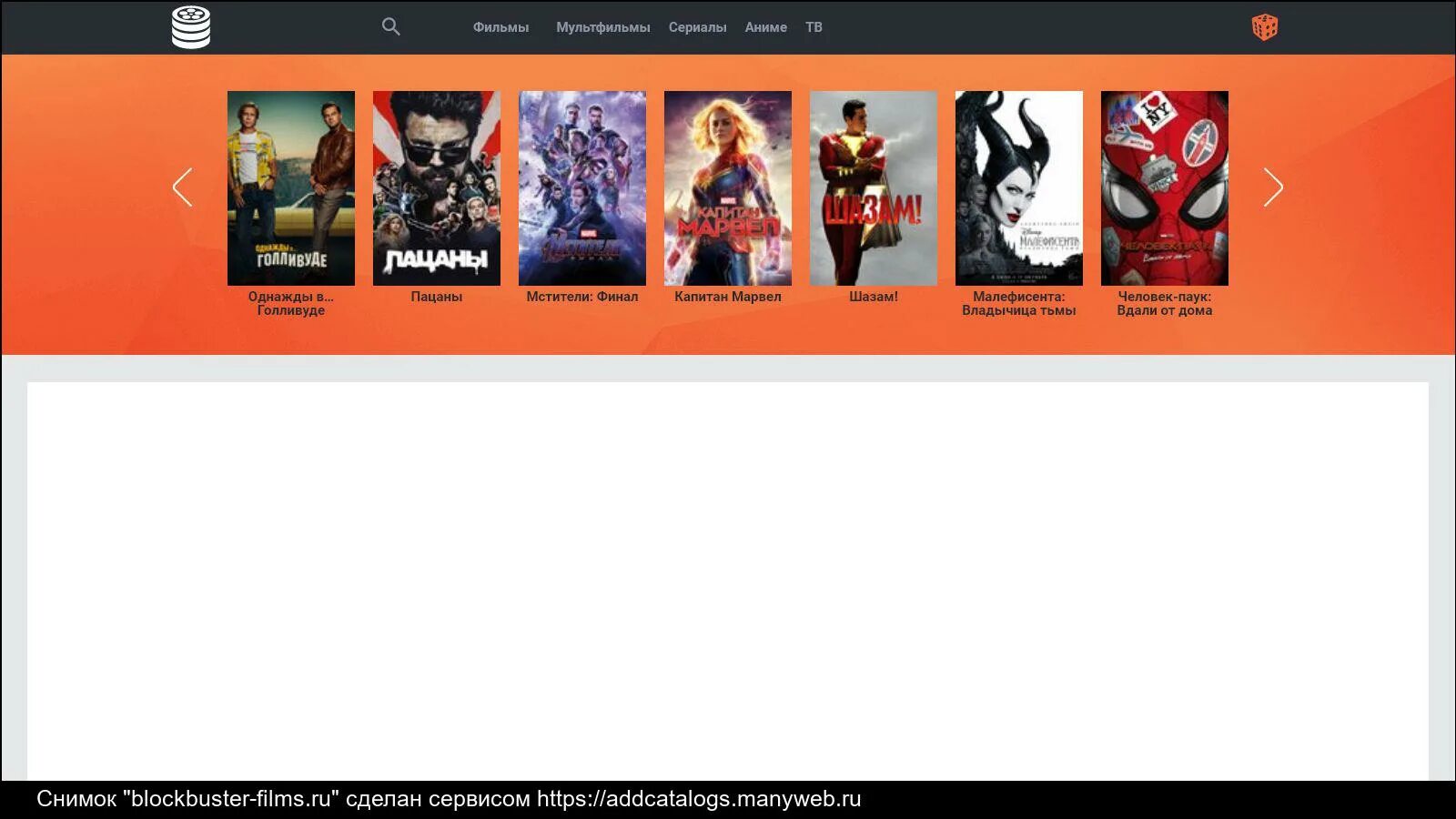Click the Шазам! title link
This screenshot has width=1456, height=819.
[874, 297]
